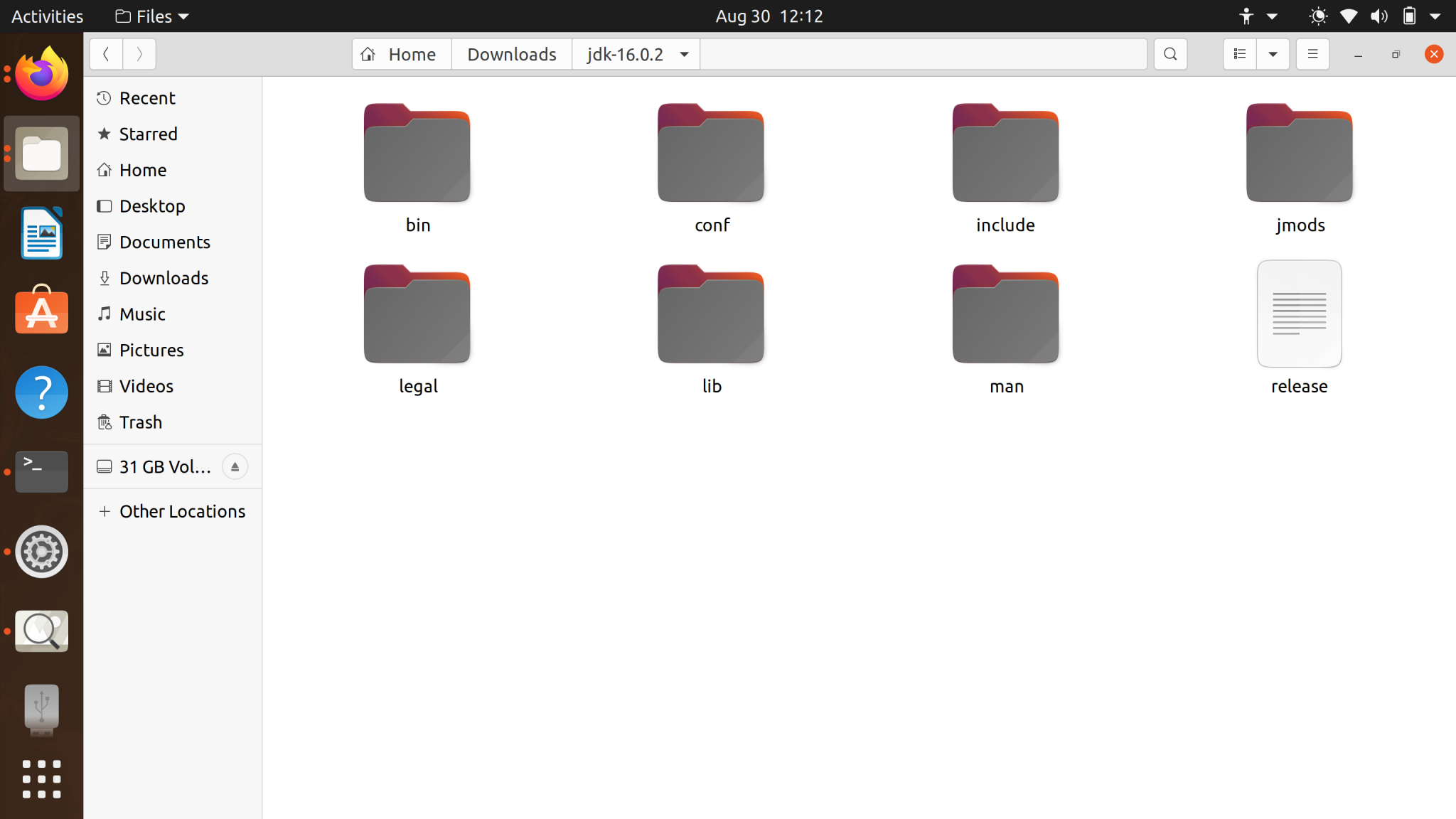
Task: Expand the jdk-16.0.2 path dropdown
Action: click(684, 55)
